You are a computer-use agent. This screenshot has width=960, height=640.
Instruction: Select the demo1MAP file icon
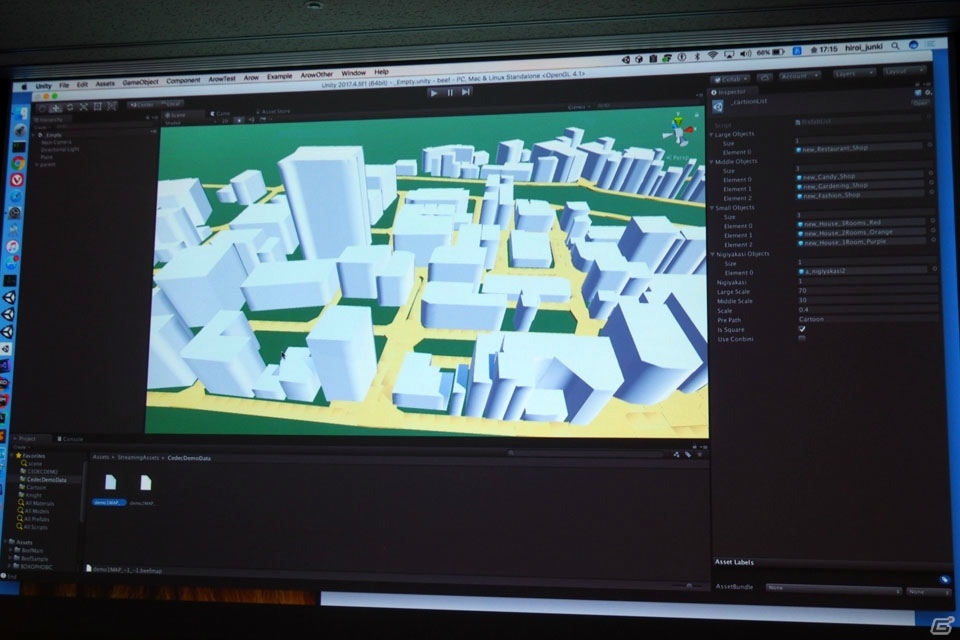pos(110,483)
